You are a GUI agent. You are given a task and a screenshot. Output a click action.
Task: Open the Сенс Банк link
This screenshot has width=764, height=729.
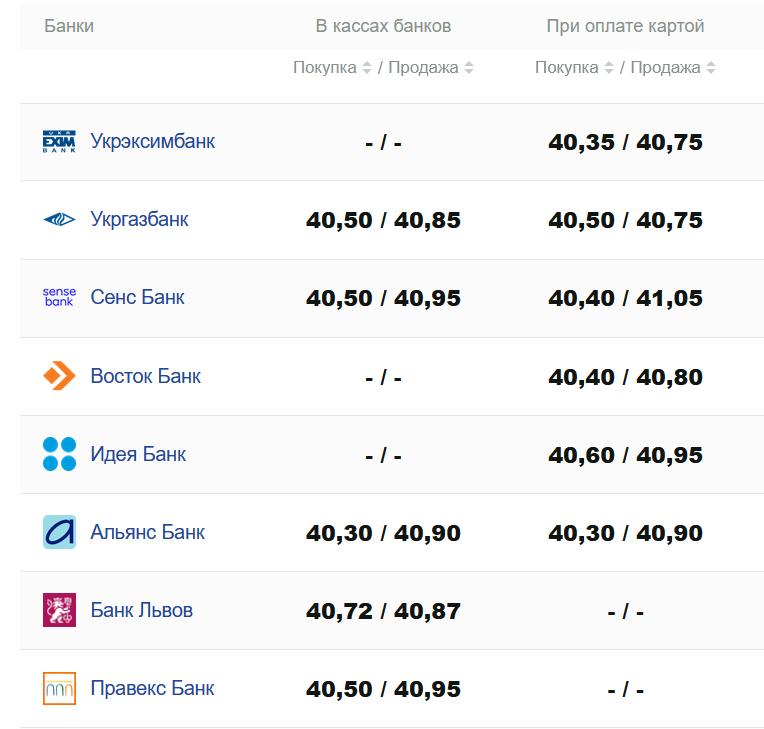click(x=137, y=297)
